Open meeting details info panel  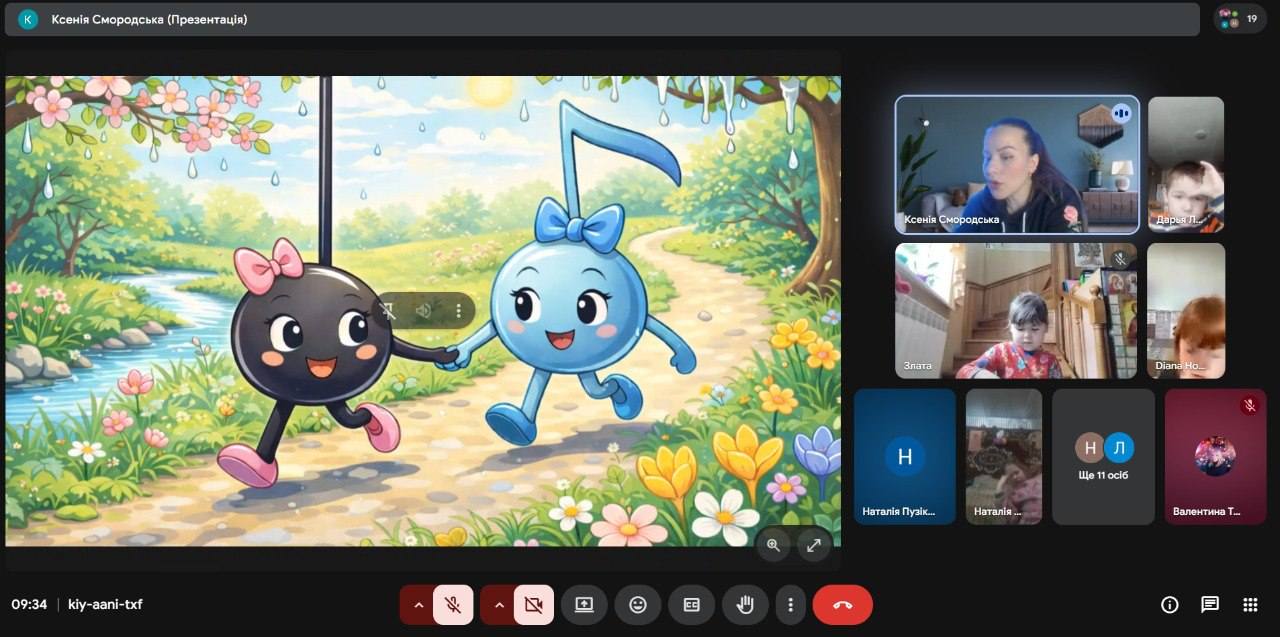click(x=1169, y=604)
